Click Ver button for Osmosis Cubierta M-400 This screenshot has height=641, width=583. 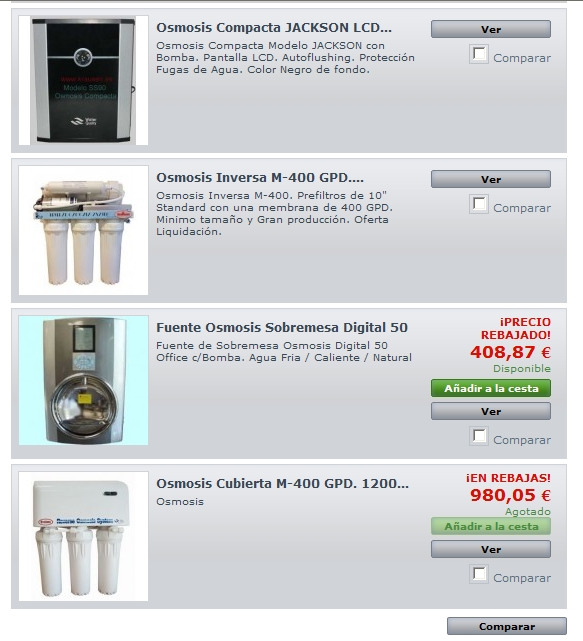(x=491, y=549)
